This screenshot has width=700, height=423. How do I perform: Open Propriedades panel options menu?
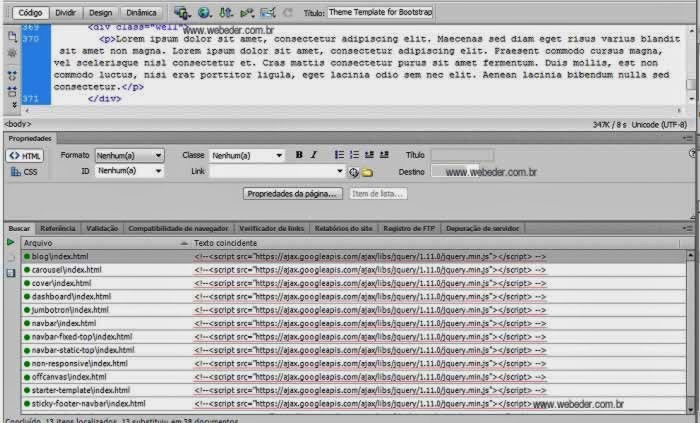[688, 139]
